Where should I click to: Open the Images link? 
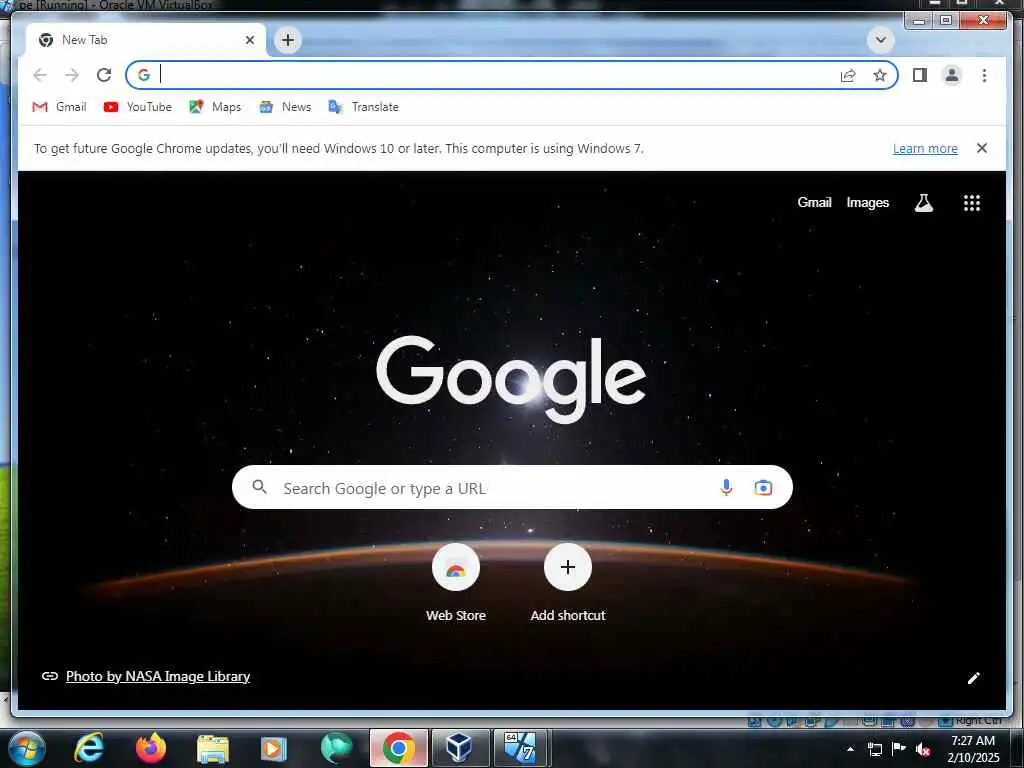[867, 202]
